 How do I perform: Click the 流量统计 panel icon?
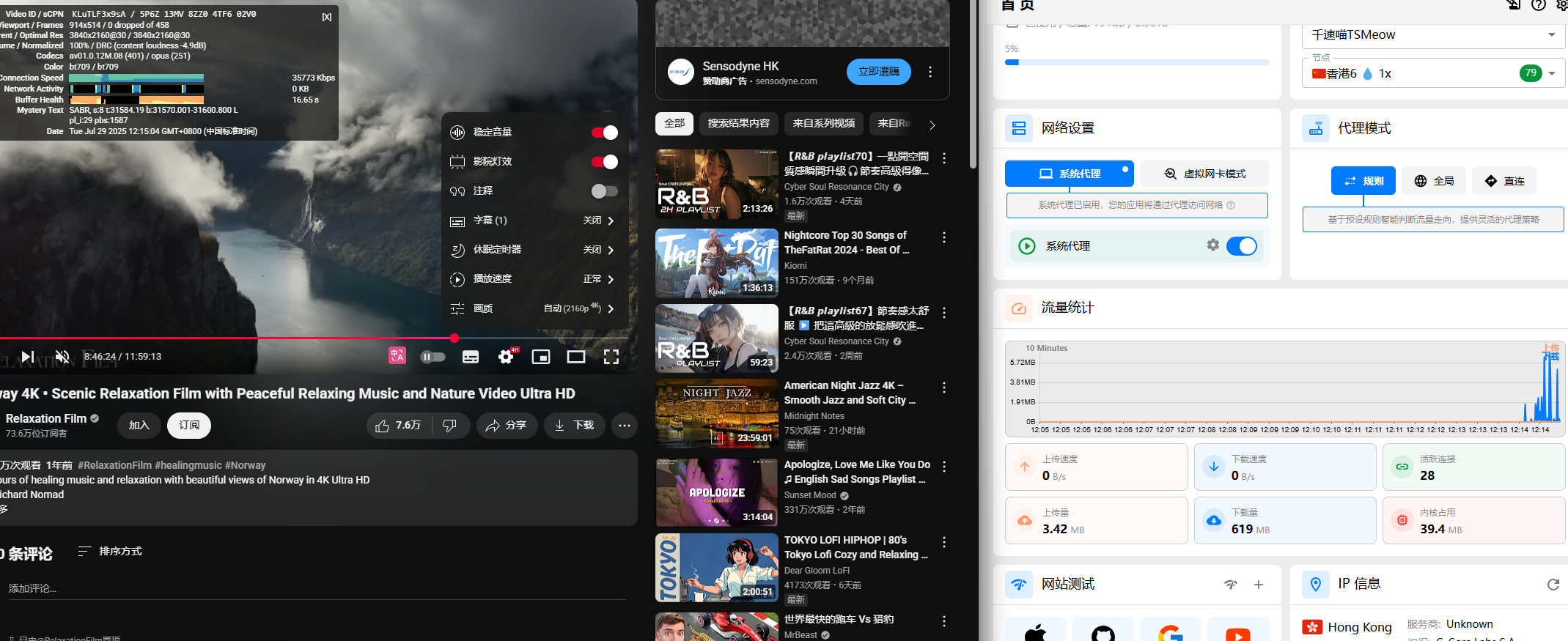(x=1019, y=308)
